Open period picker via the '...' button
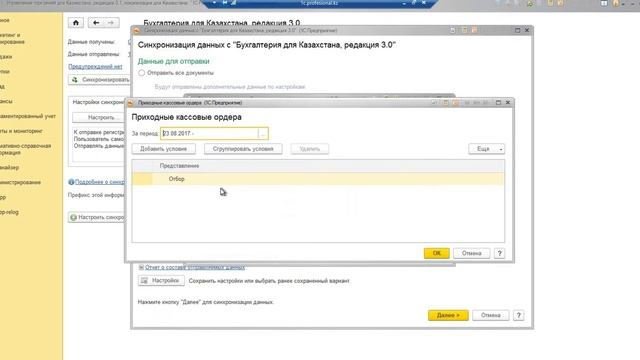This screenshot has height=360, width=640. tap(263, 133)
